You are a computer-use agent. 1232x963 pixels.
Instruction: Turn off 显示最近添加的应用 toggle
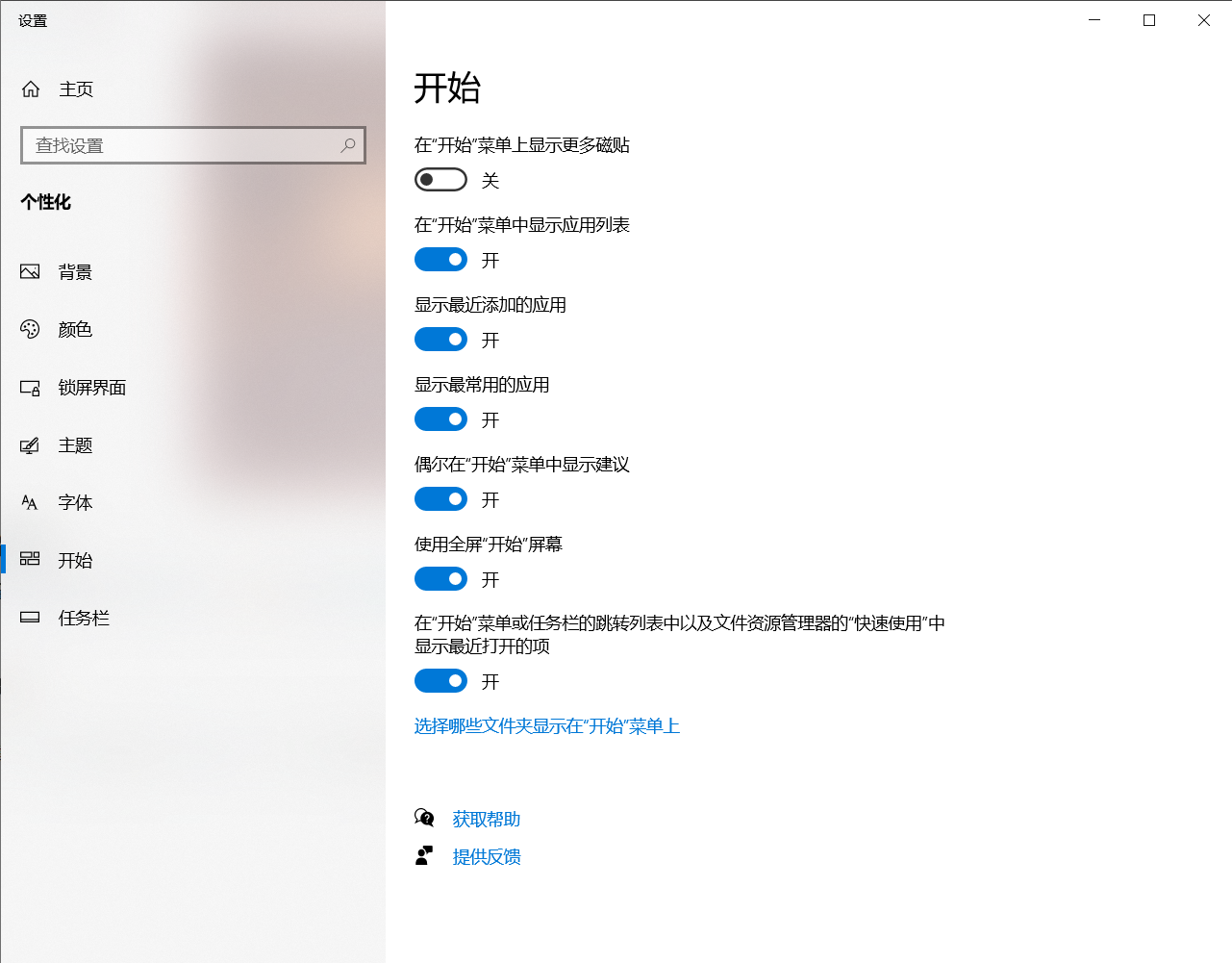(x=440, y=340)
